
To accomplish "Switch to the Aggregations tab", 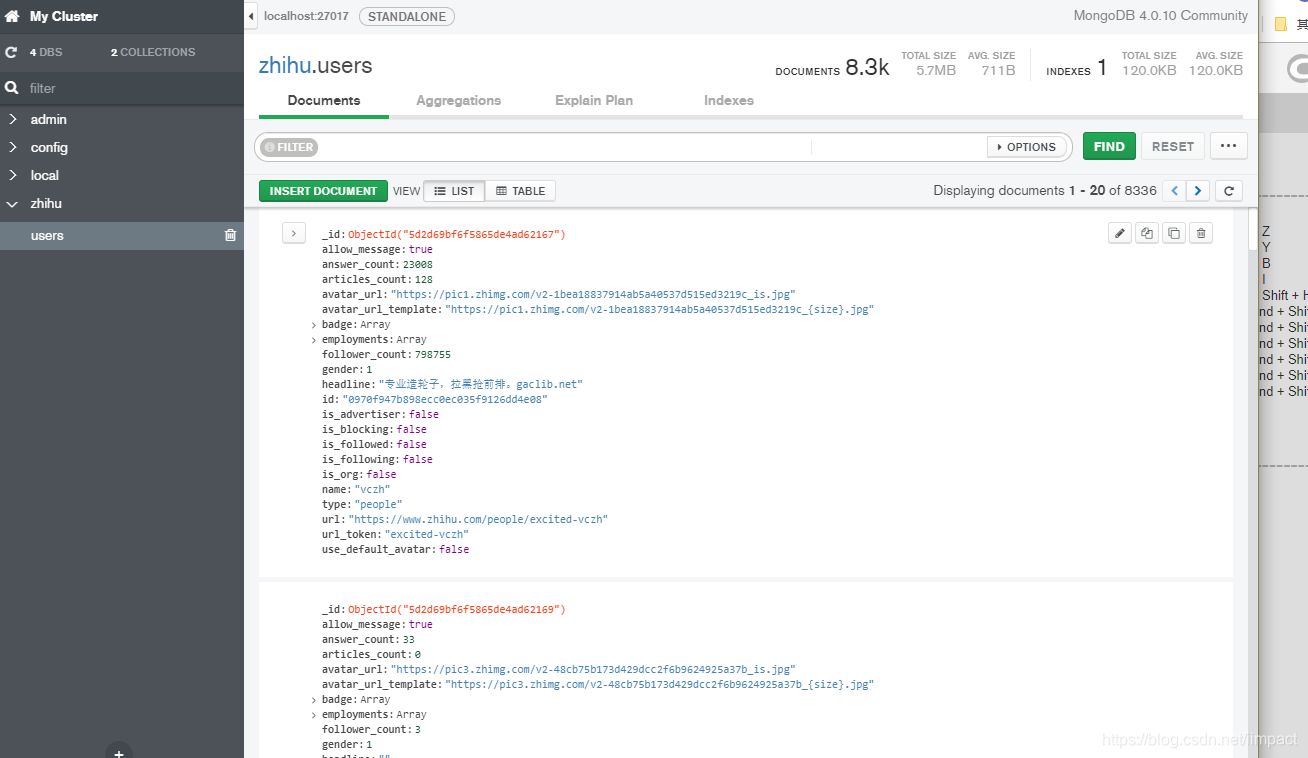I will point(459,101).
